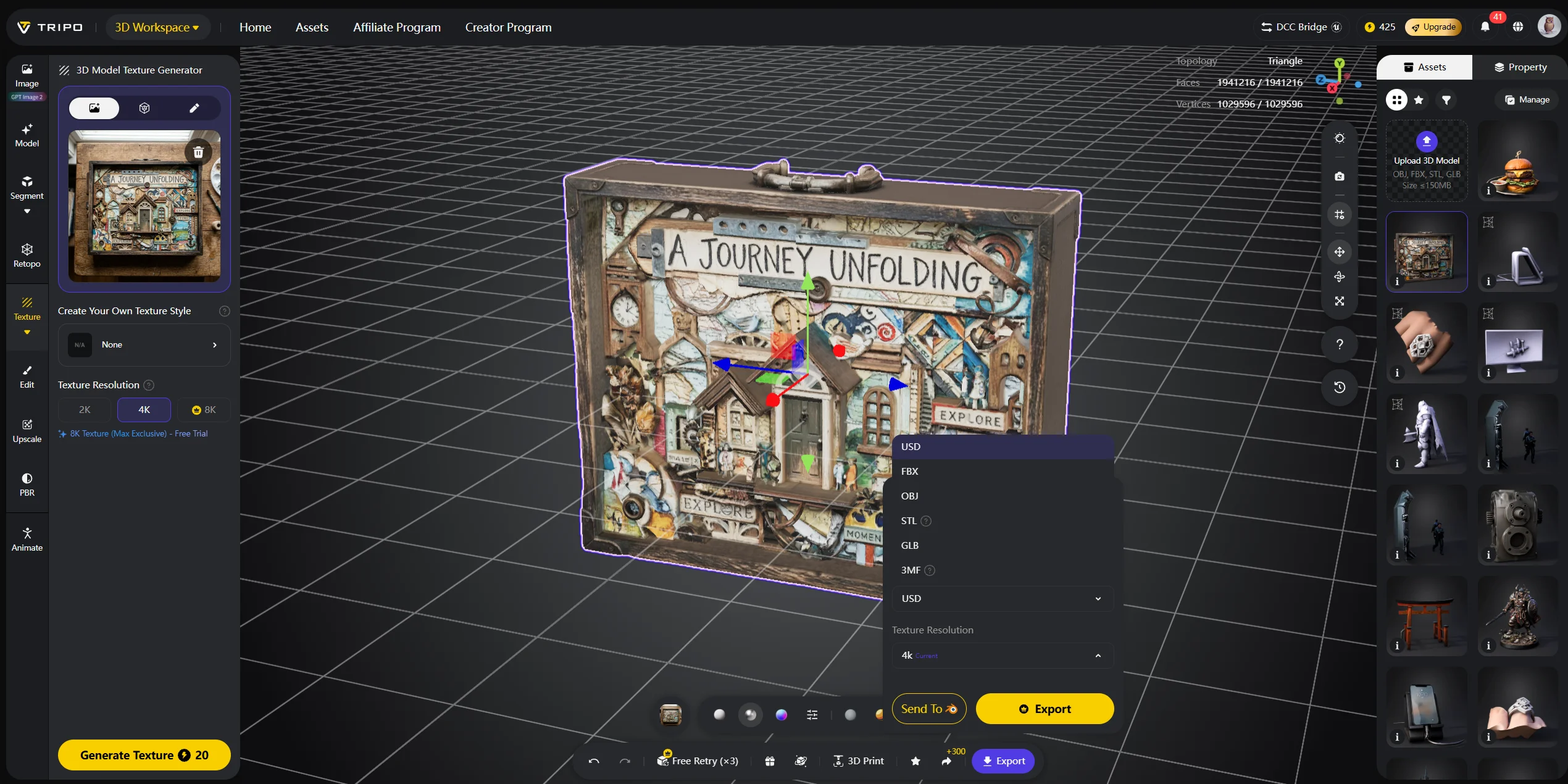The width and height of the screenshot is (1568, 784).
Task: Switch to 3D cube reference input mode
Action: tap(144, 108)
